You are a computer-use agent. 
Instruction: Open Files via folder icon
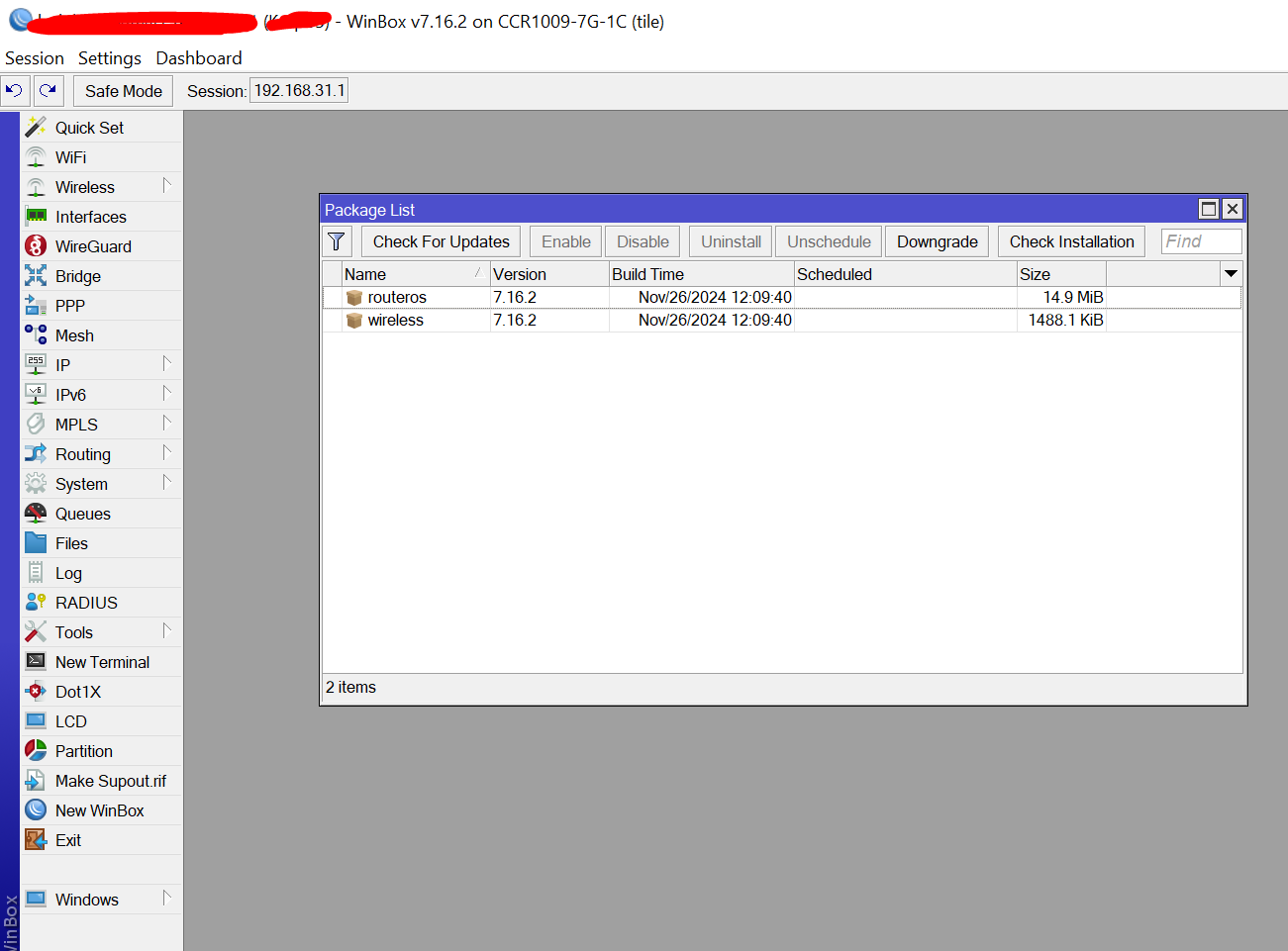36,542
